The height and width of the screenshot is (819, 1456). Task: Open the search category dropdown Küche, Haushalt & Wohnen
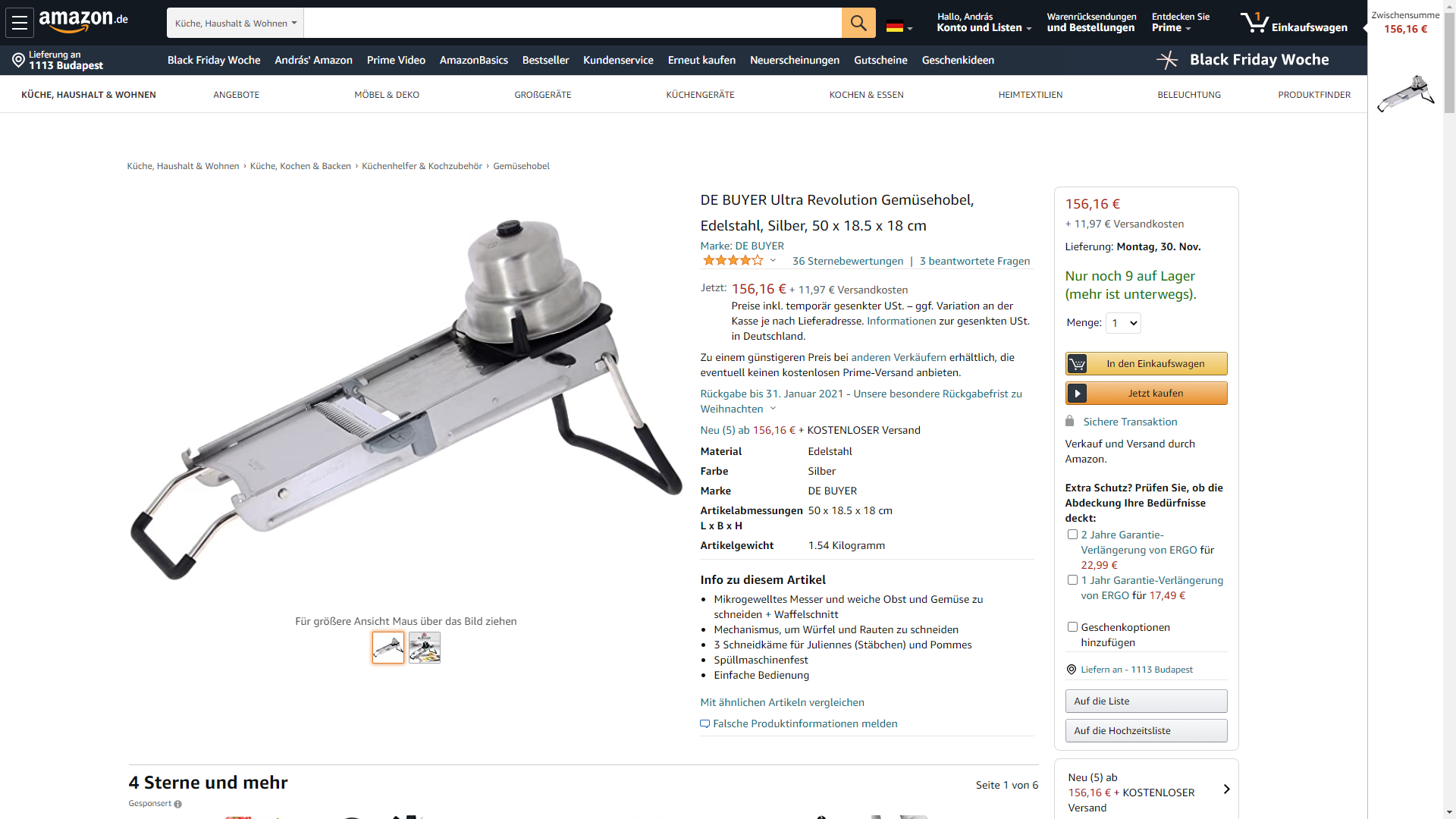click(x=235, y=23)
